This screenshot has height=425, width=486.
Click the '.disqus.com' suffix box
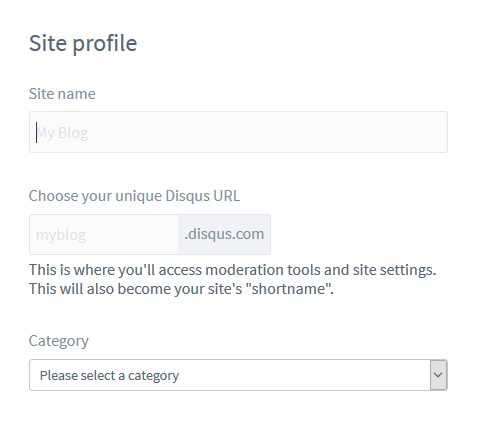(x=224, y=234)
